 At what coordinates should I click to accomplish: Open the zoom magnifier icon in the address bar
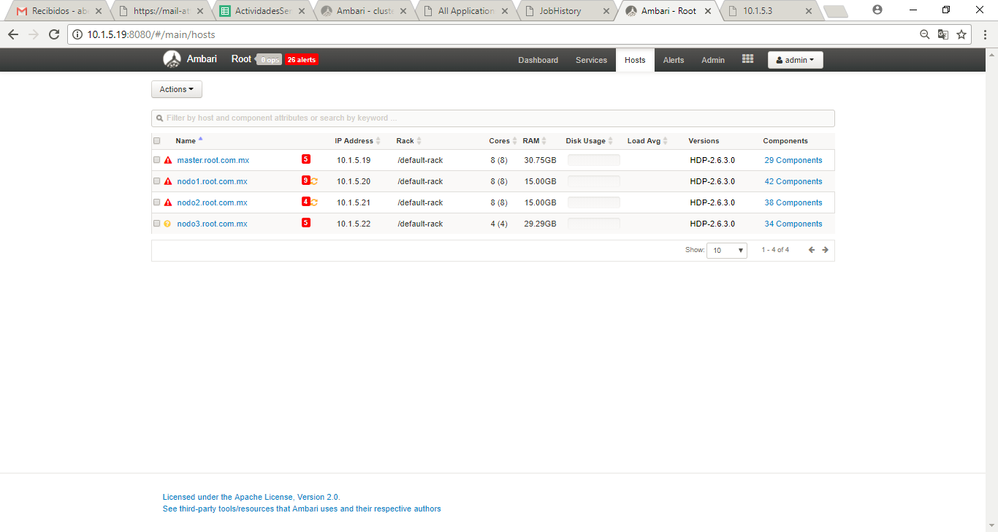pos(925,34)
